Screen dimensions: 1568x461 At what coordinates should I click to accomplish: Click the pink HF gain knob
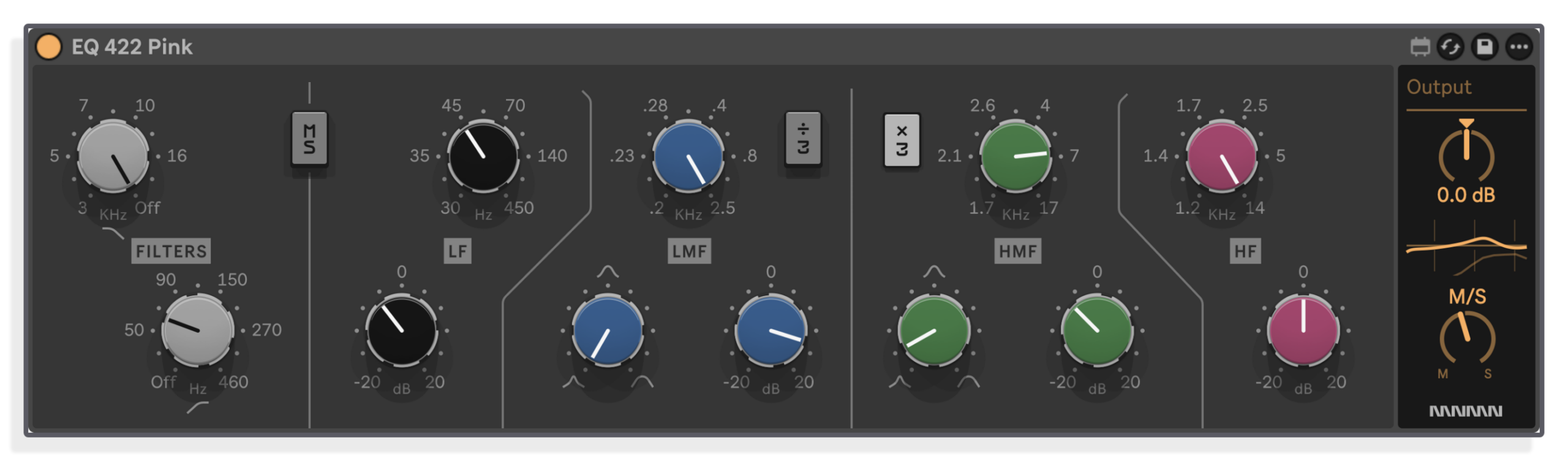point(1303,330)
